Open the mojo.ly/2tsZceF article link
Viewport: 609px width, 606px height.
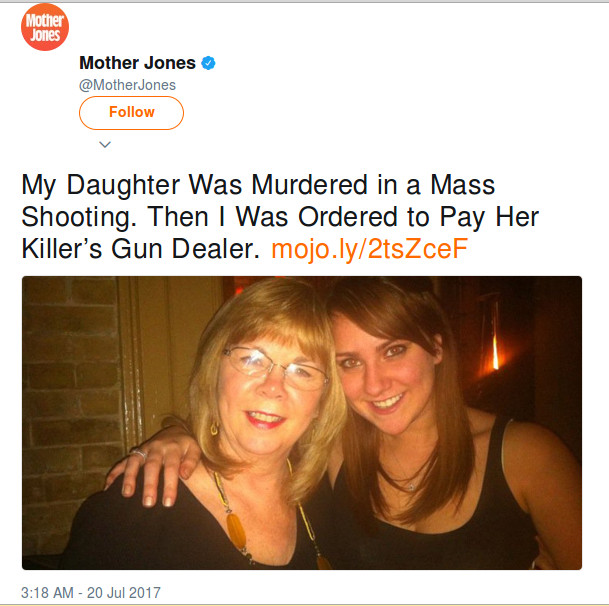(369, 249)
